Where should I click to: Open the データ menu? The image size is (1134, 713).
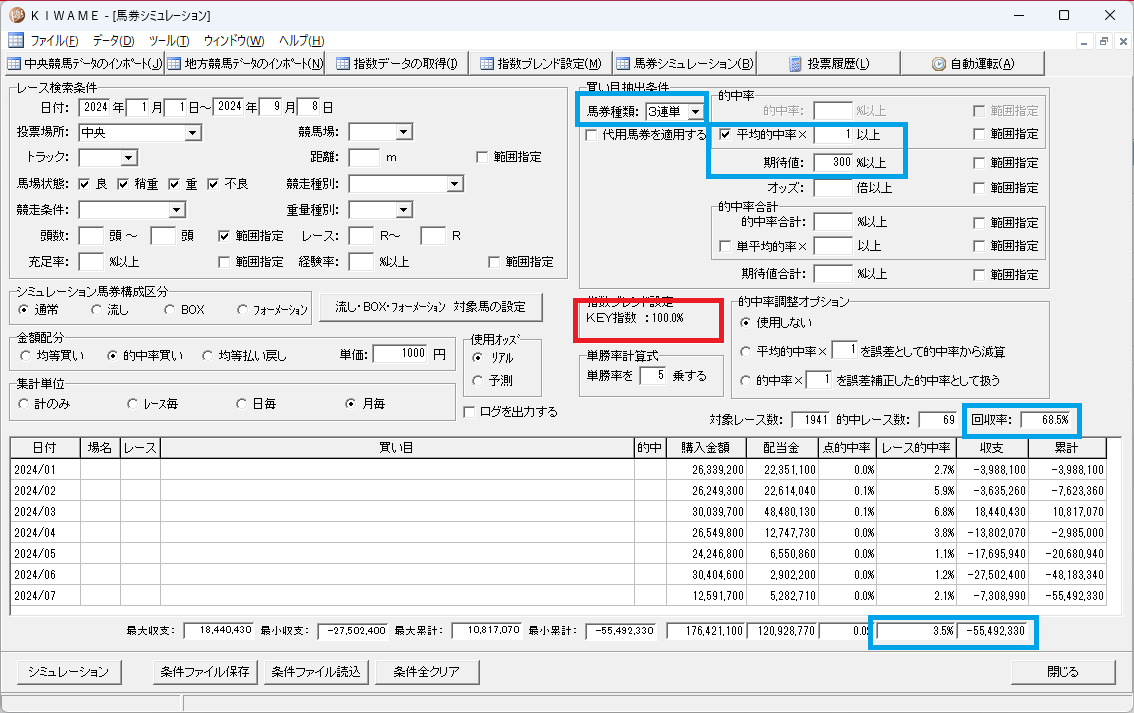(x=113, y=40)
